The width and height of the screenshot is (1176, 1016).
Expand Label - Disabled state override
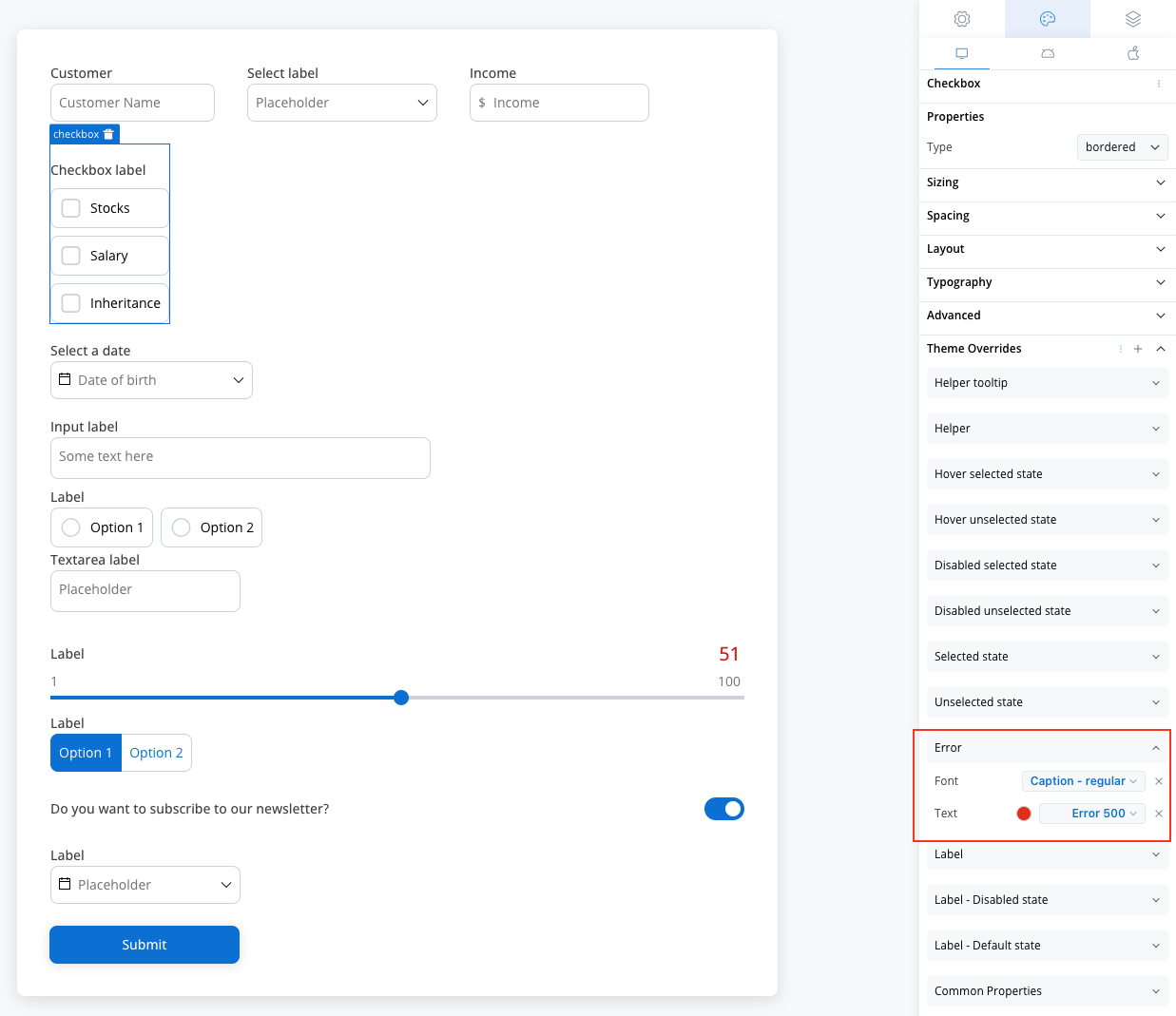(1047, 900)
